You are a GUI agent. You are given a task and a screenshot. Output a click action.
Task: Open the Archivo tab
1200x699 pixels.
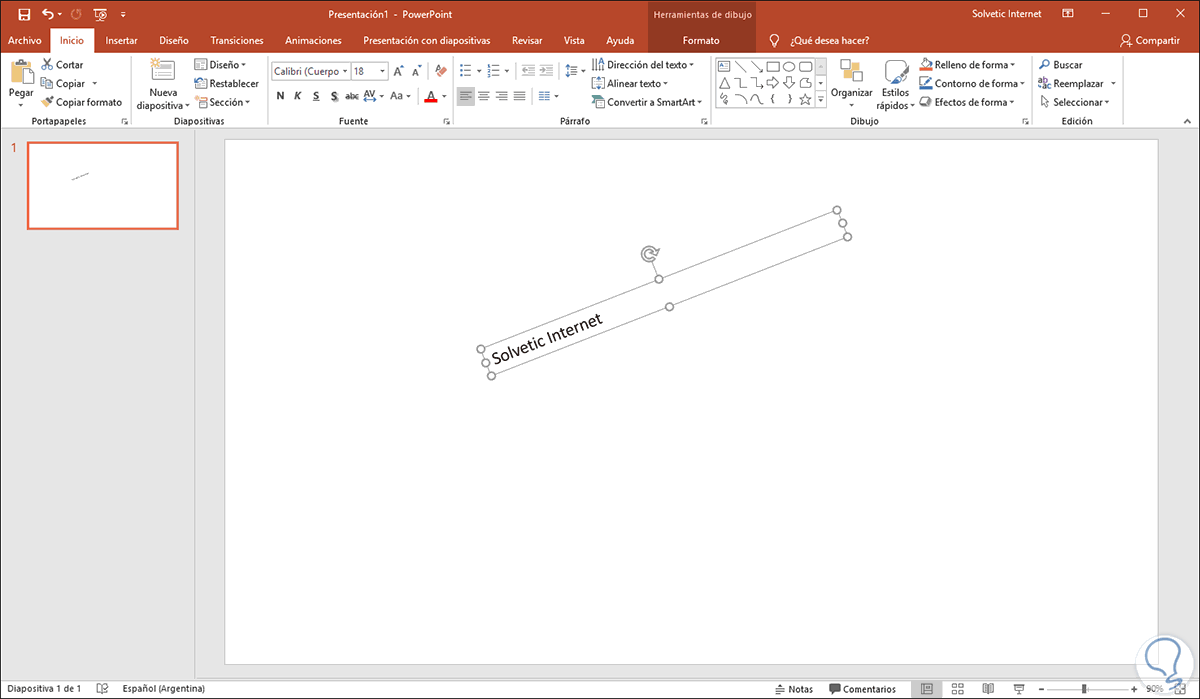pos(24,41)
